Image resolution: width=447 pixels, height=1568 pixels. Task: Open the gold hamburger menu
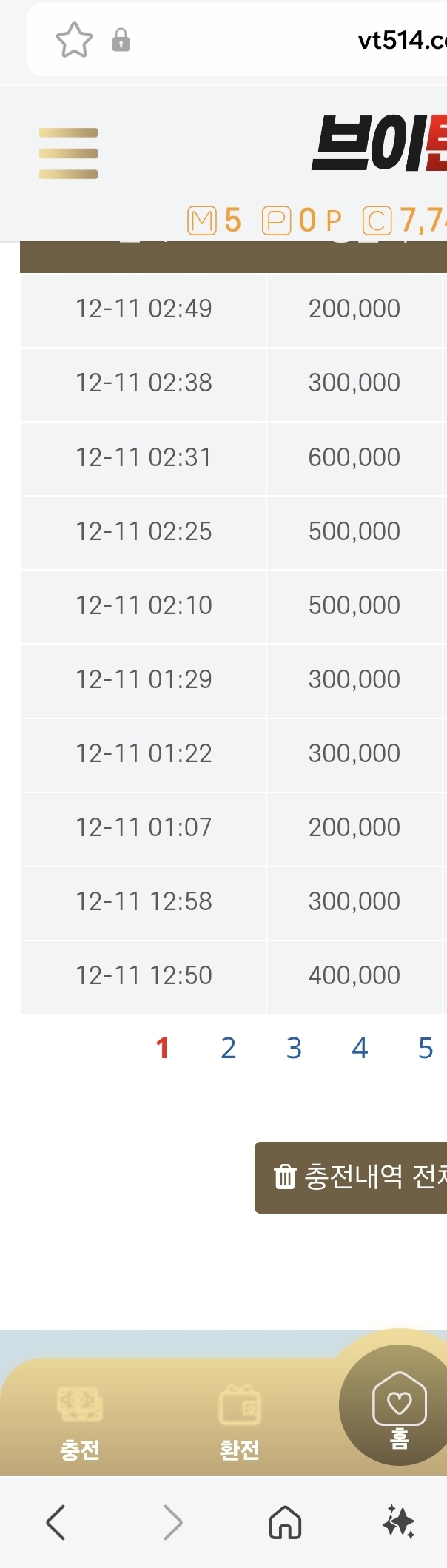(68, 154)
